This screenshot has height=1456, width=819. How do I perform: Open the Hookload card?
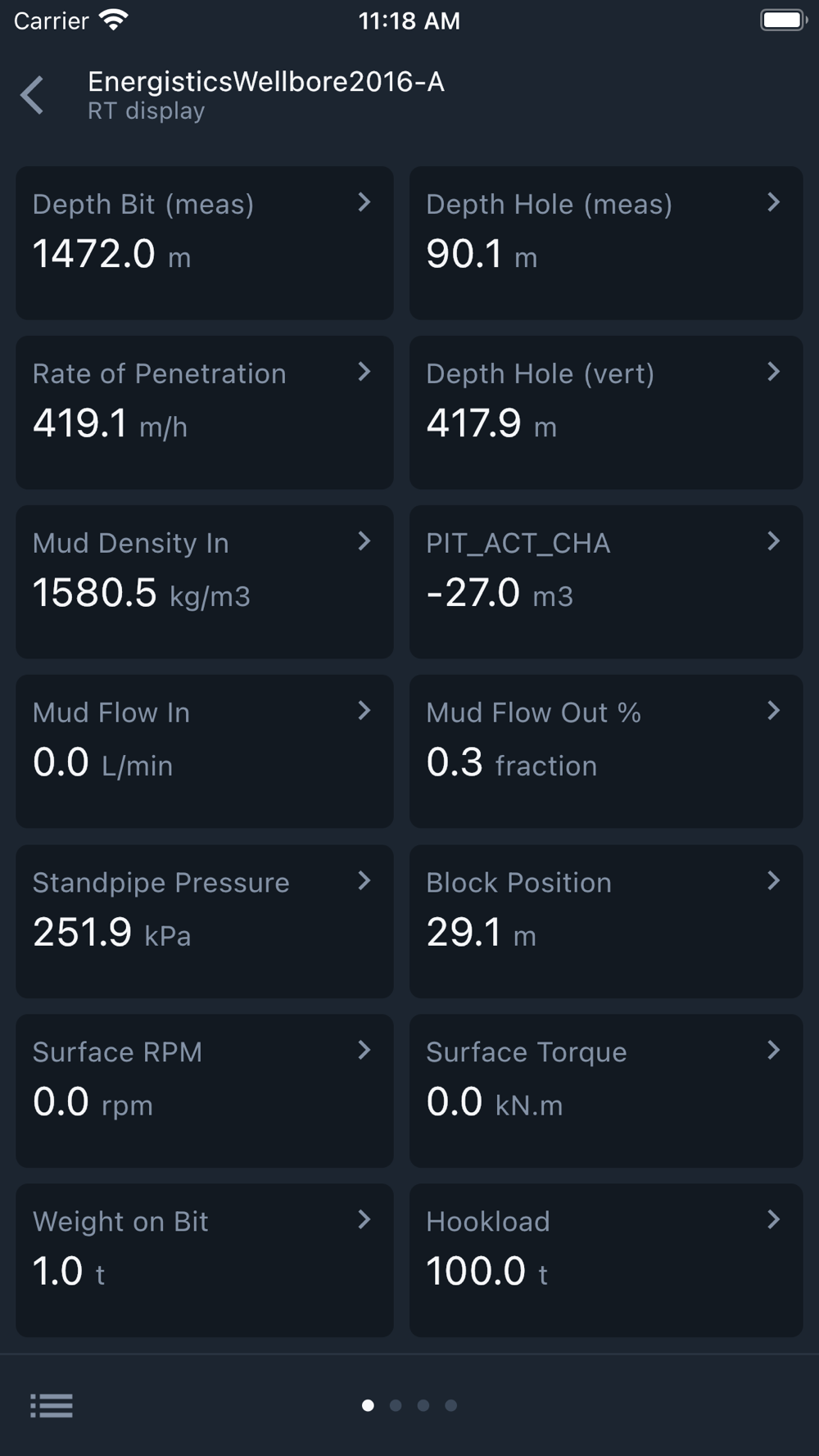pyautogui.click(x=605, y=1260)
